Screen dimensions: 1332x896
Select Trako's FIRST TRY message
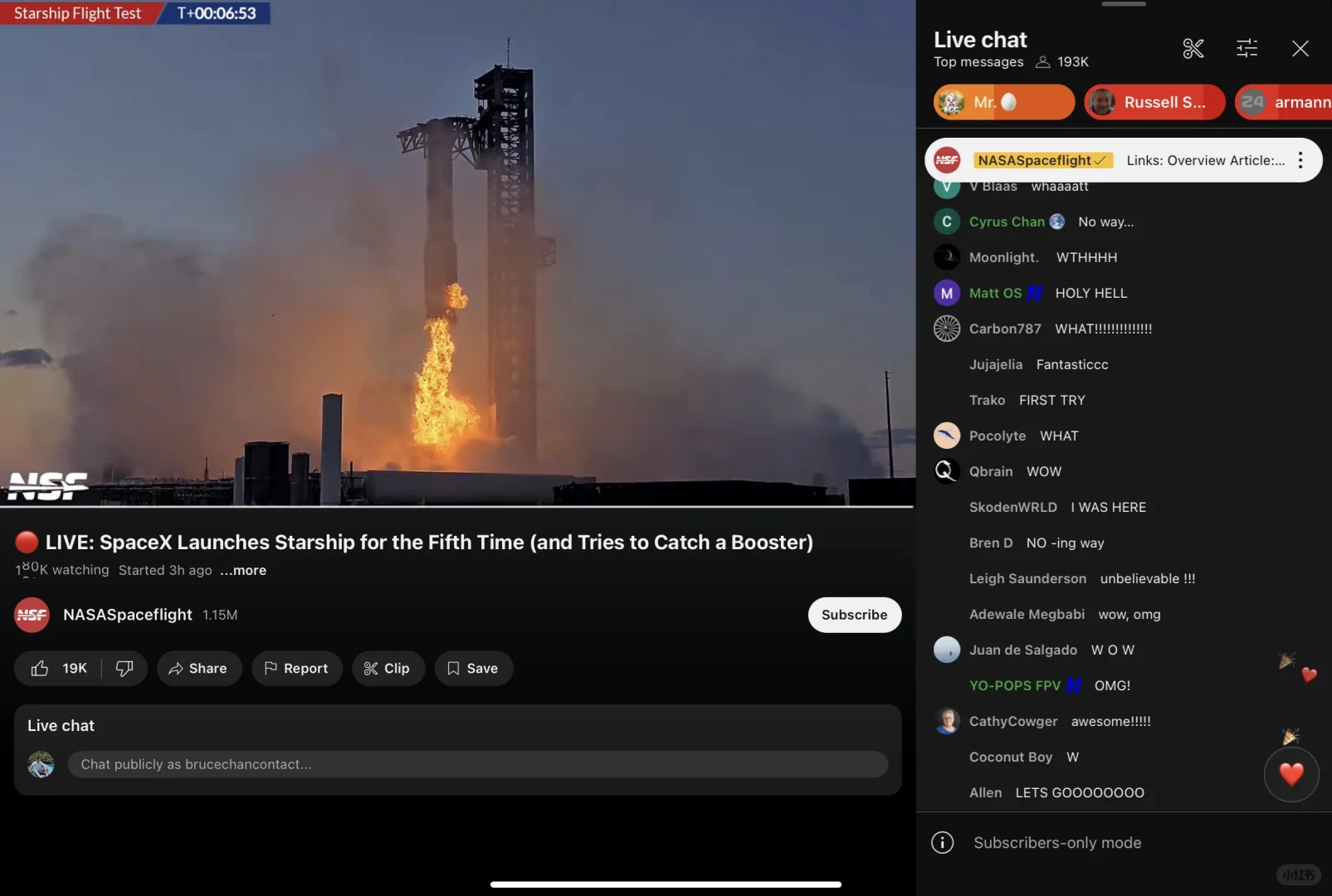pyautogui.click(x=1027, y=400)
